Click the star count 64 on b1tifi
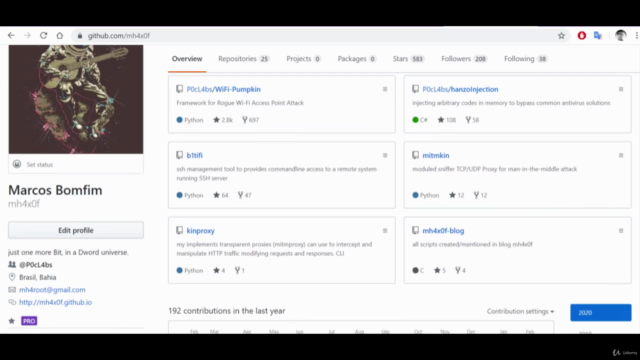 220,195
